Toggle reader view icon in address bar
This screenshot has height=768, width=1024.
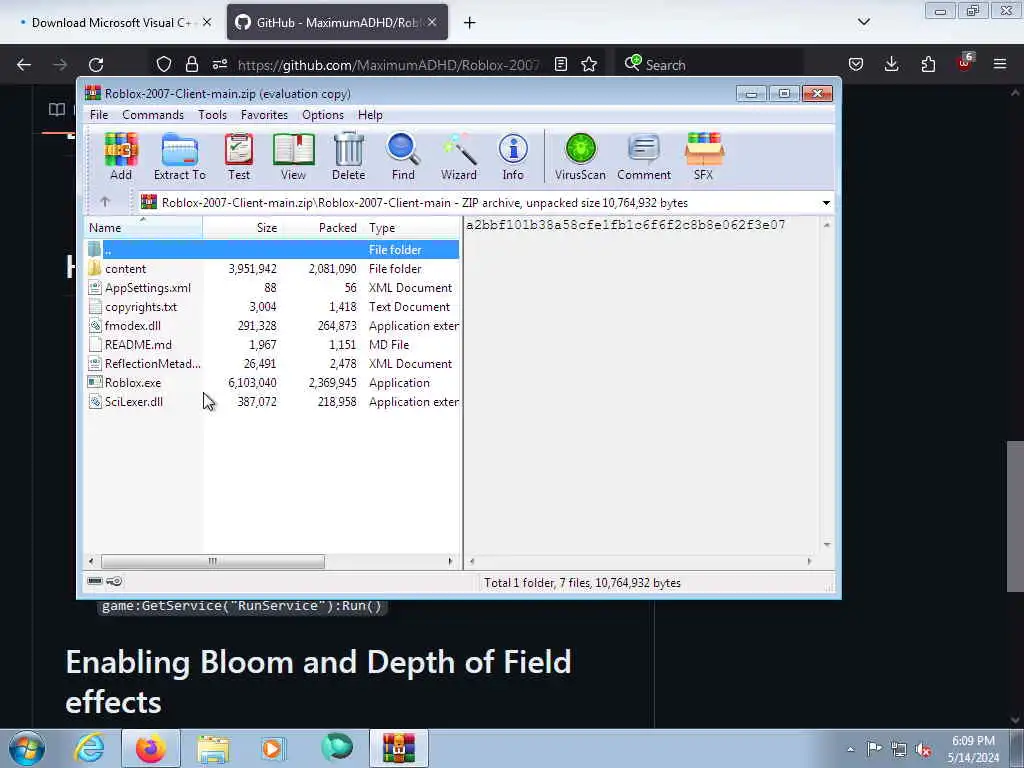[x=560, y=64]
